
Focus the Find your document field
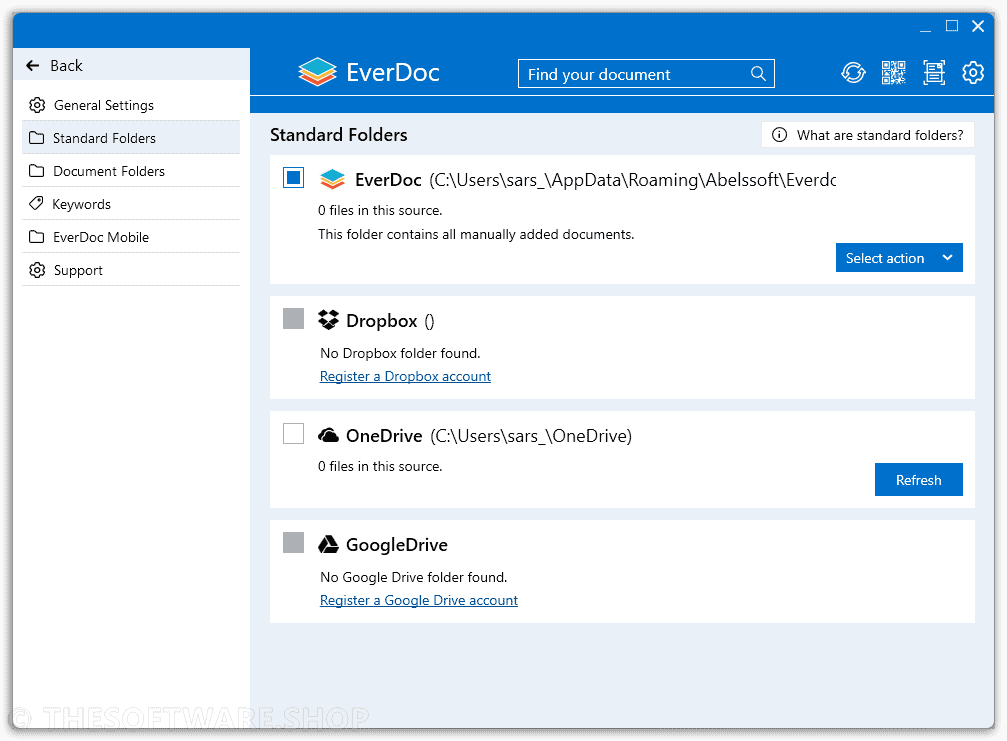[x=646, y=74]
